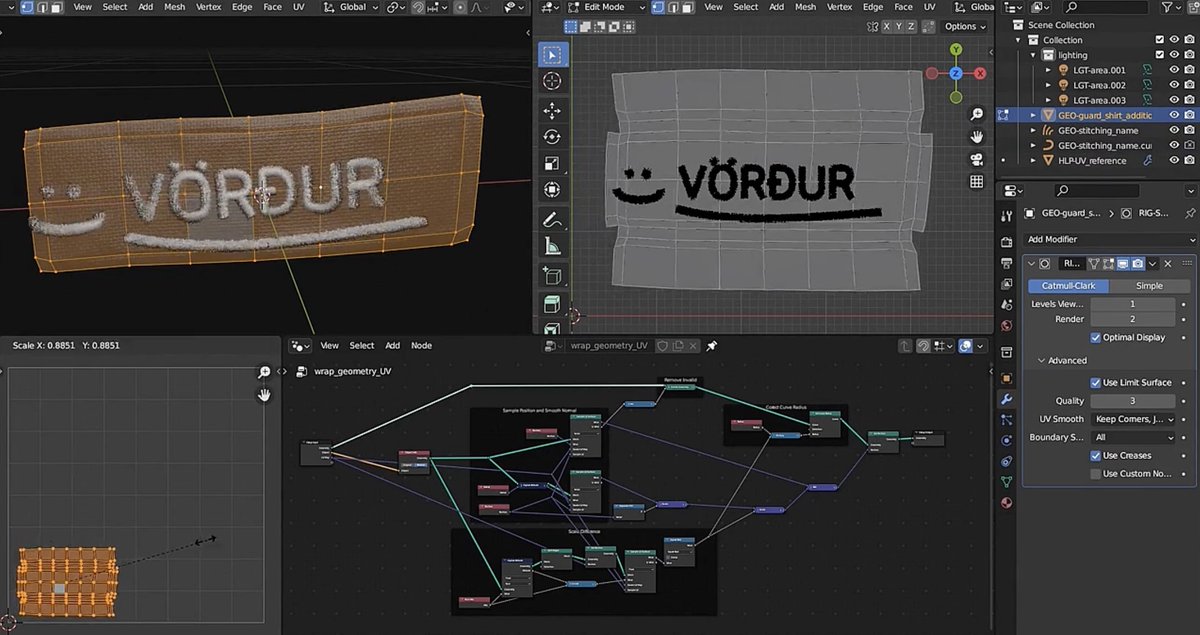Hide LGT-area.001 with eye icon
This screenshot has height=635, width=1200.
[x=1175, y=70]
